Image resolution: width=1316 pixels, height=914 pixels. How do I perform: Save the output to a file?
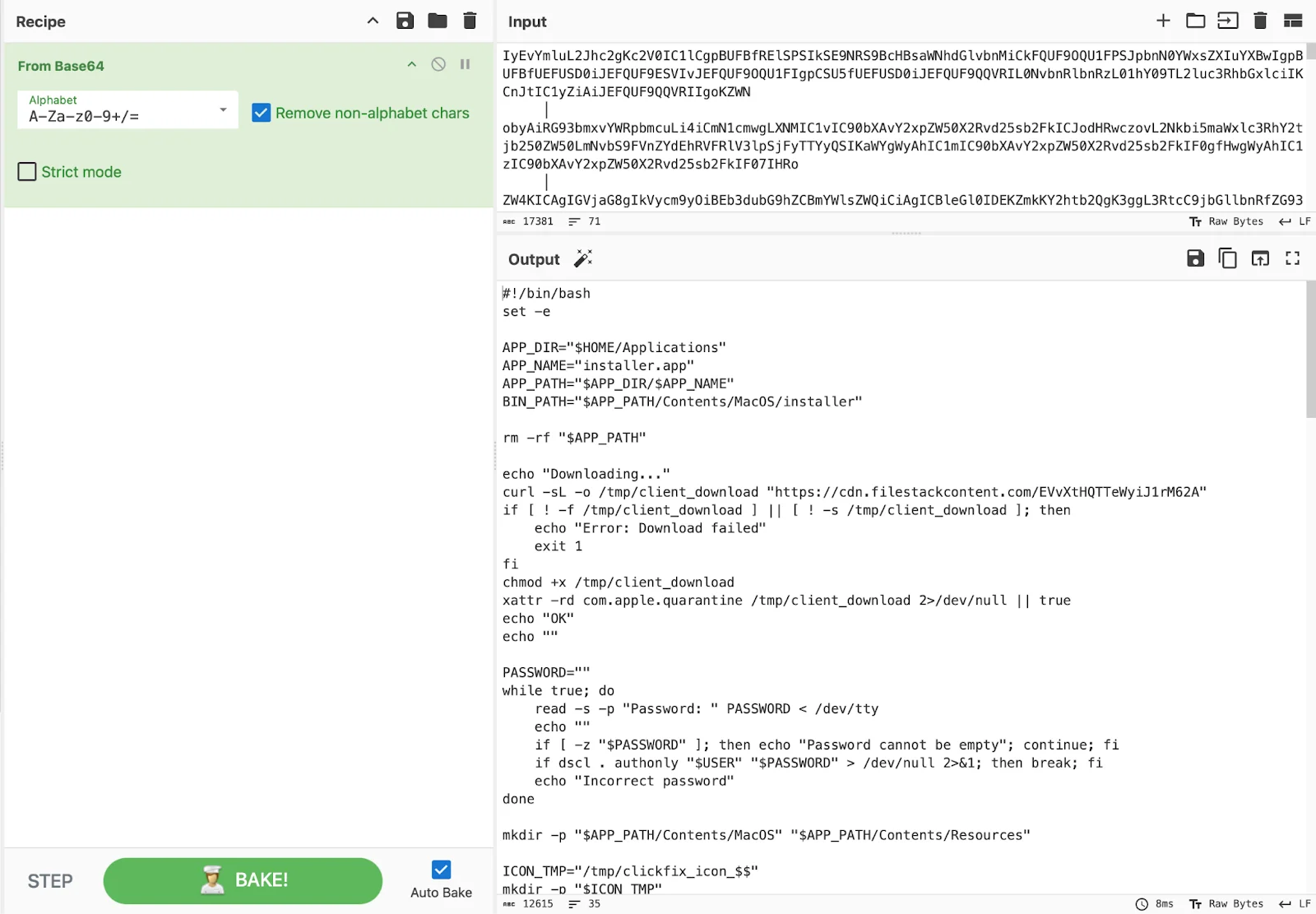pos(1195,257)
